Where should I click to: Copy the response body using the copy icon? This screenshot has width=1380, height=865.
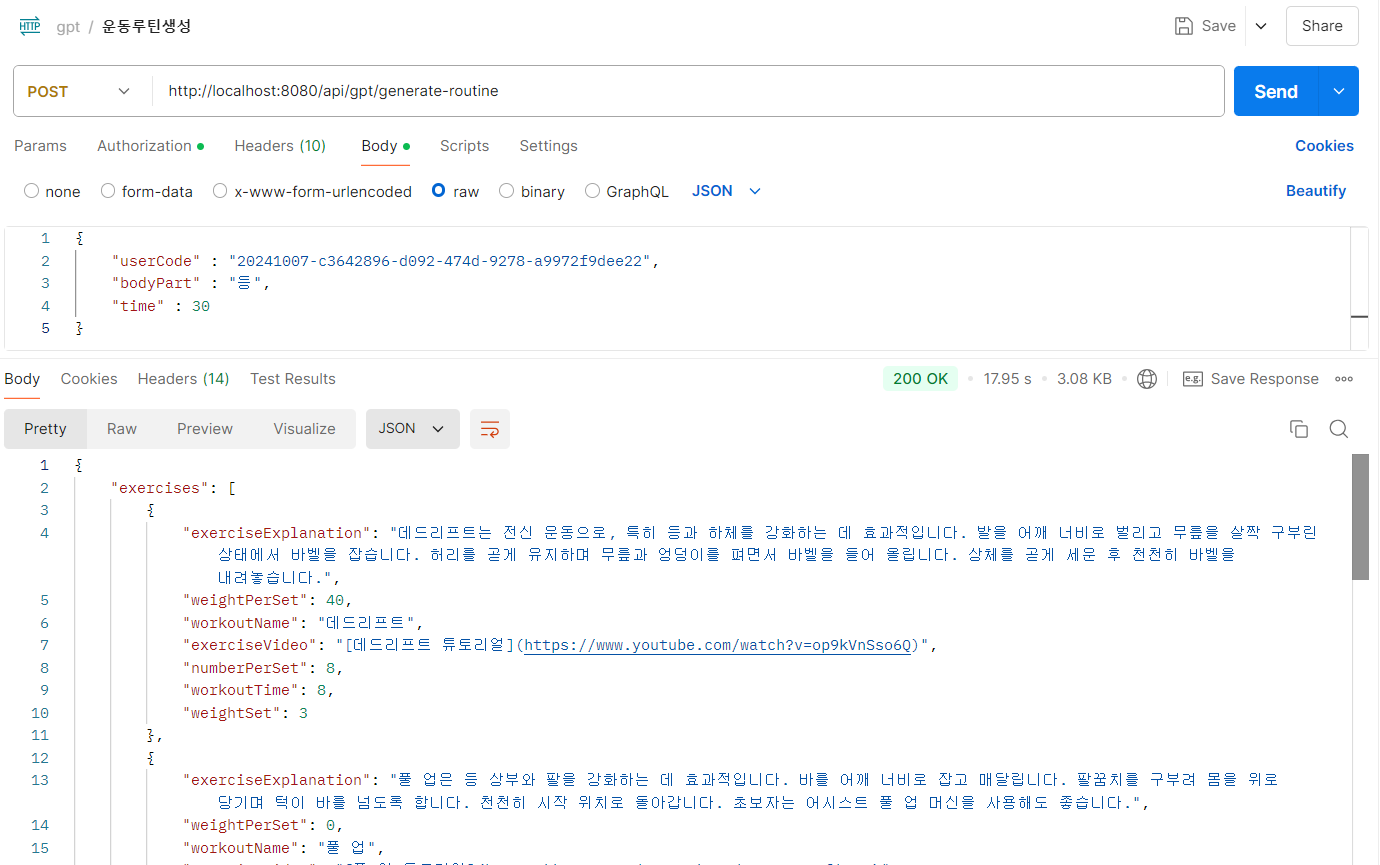[1298, 428]
